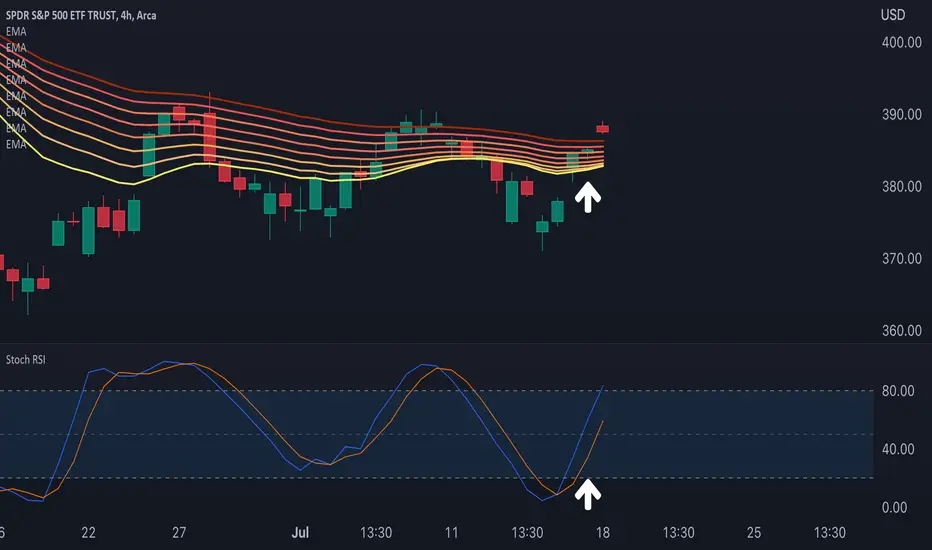Click the 370.00 price axis label
The width and height of the screenshot is (932, 550).
click(902, 259)
